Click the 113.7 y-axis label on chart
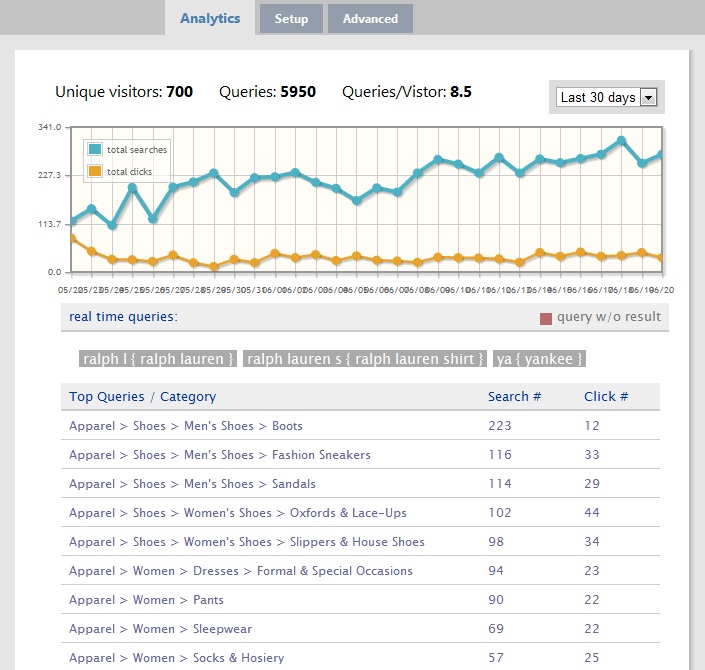This screenshot has height=670, width=705. tap(49, 223)
